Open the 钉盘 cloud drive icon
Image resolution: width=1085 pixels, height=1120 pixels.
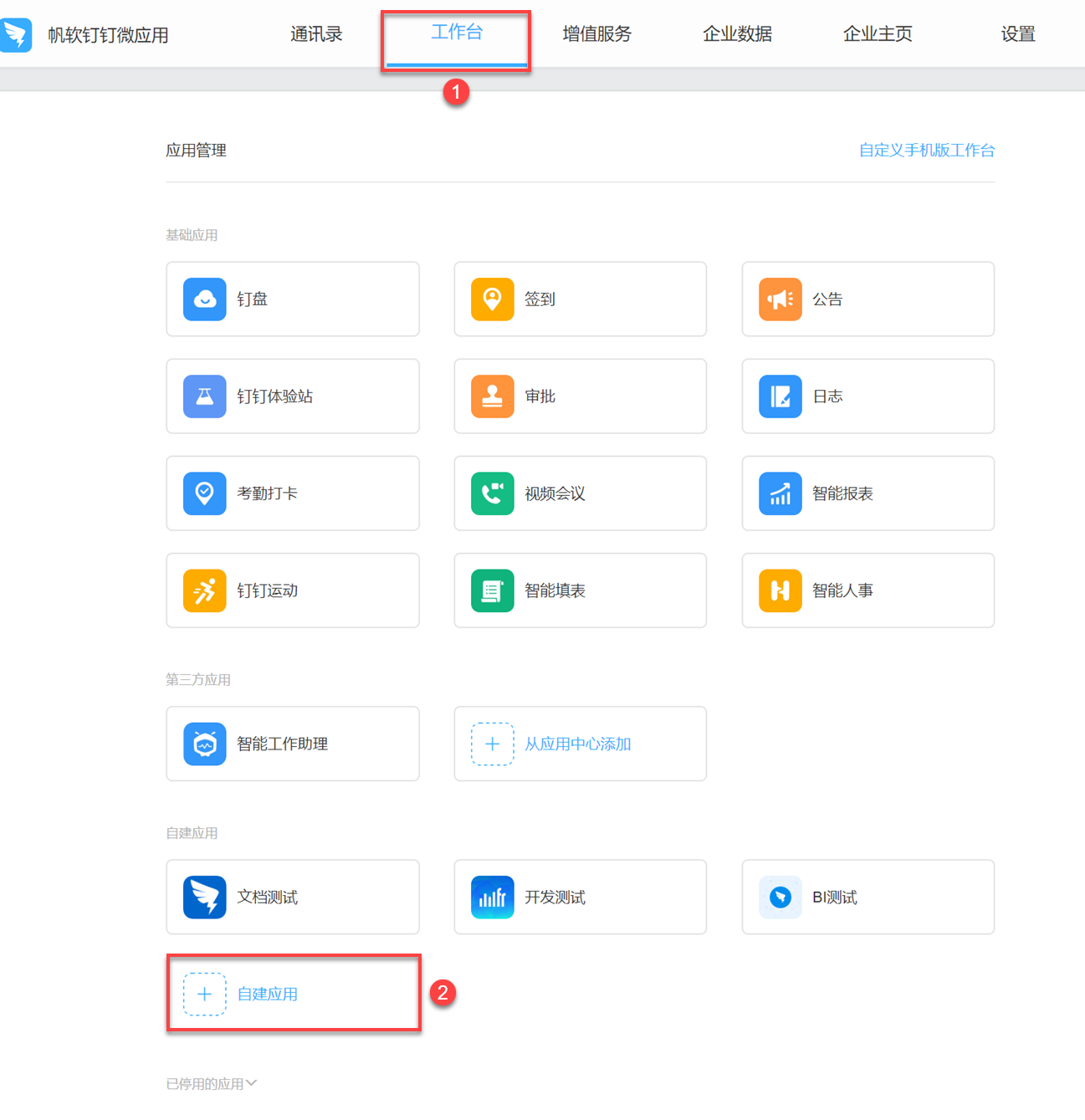pyautogui.click(x=205, y=299)
